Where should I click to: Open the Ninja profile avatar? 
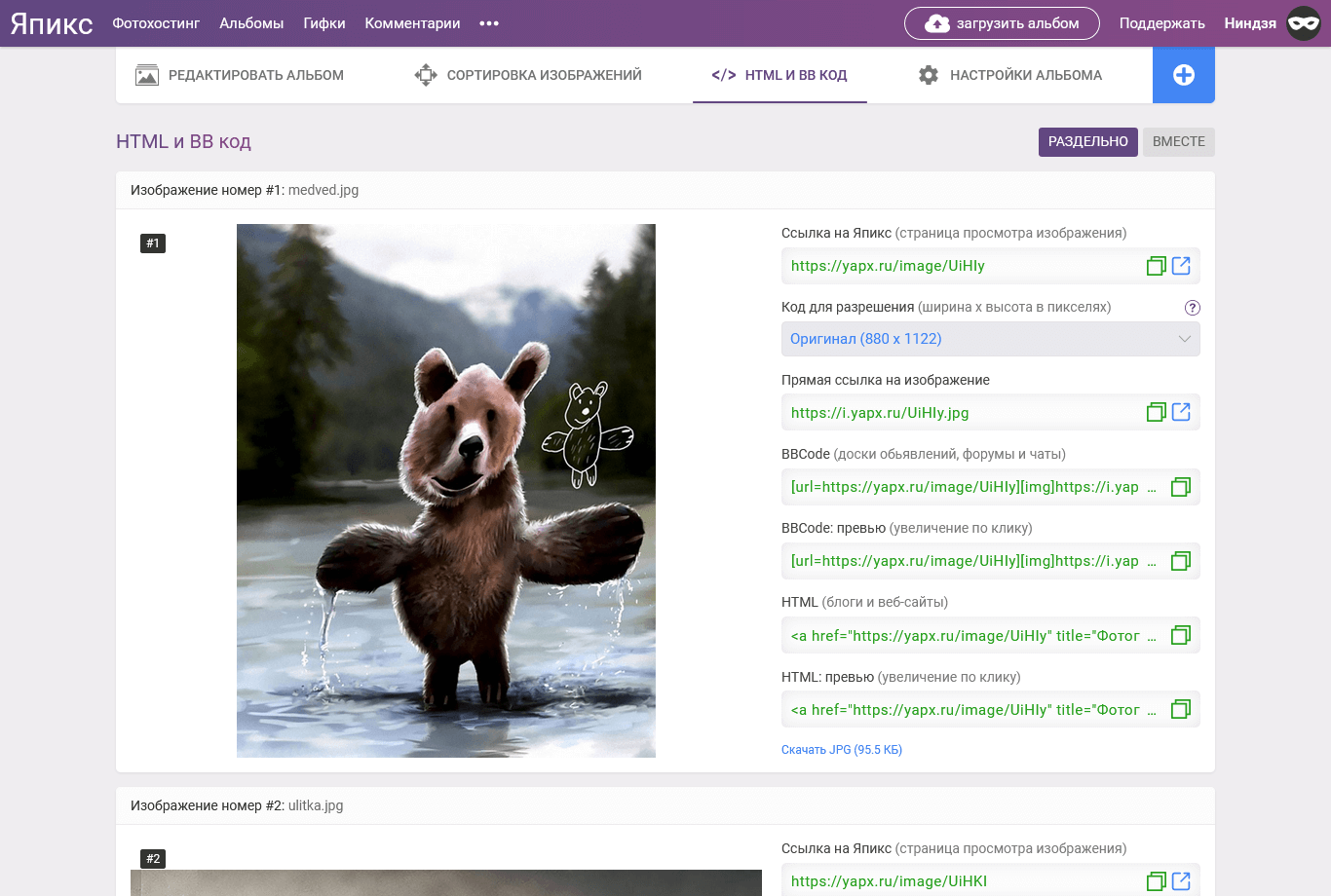pyautogui.click(x=1303, y=23)
